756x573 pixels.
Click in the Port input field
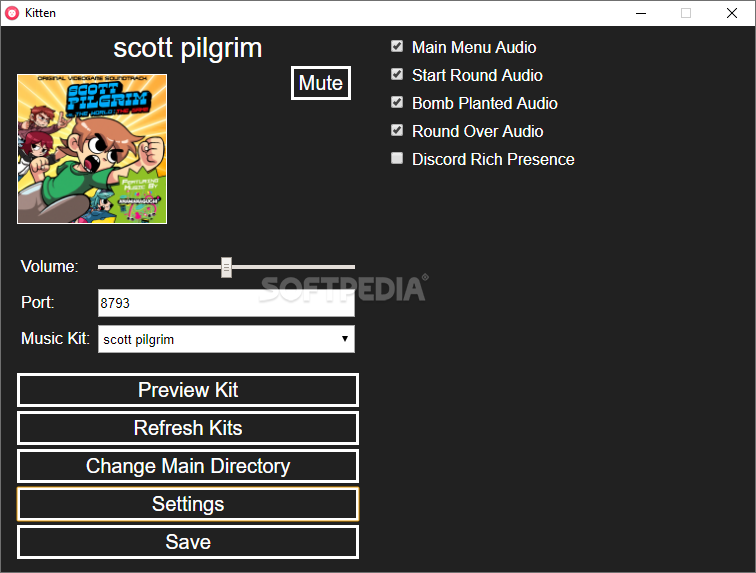[226, 303]
